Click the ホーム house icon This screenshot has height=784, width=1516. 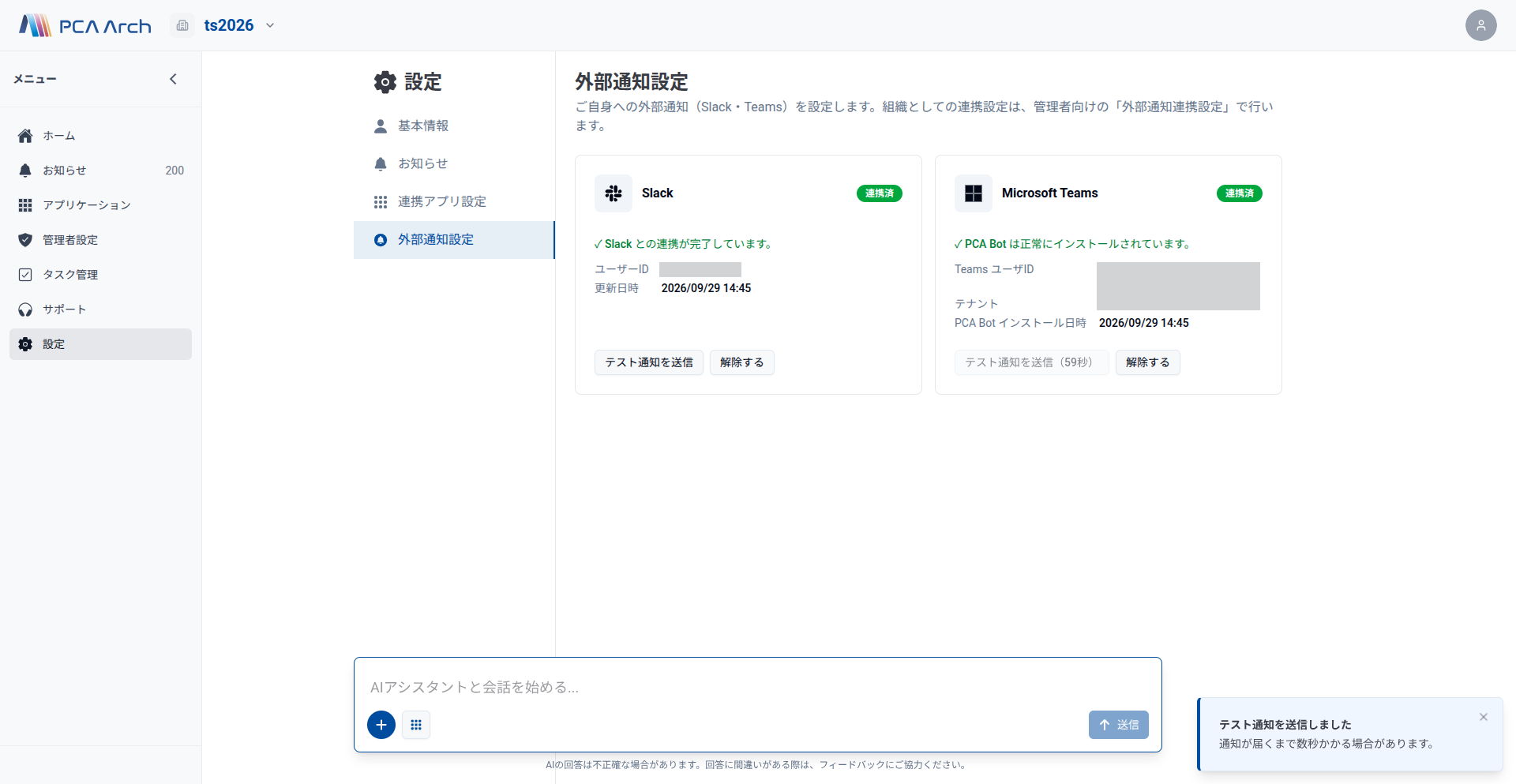[x=25, y=136]
